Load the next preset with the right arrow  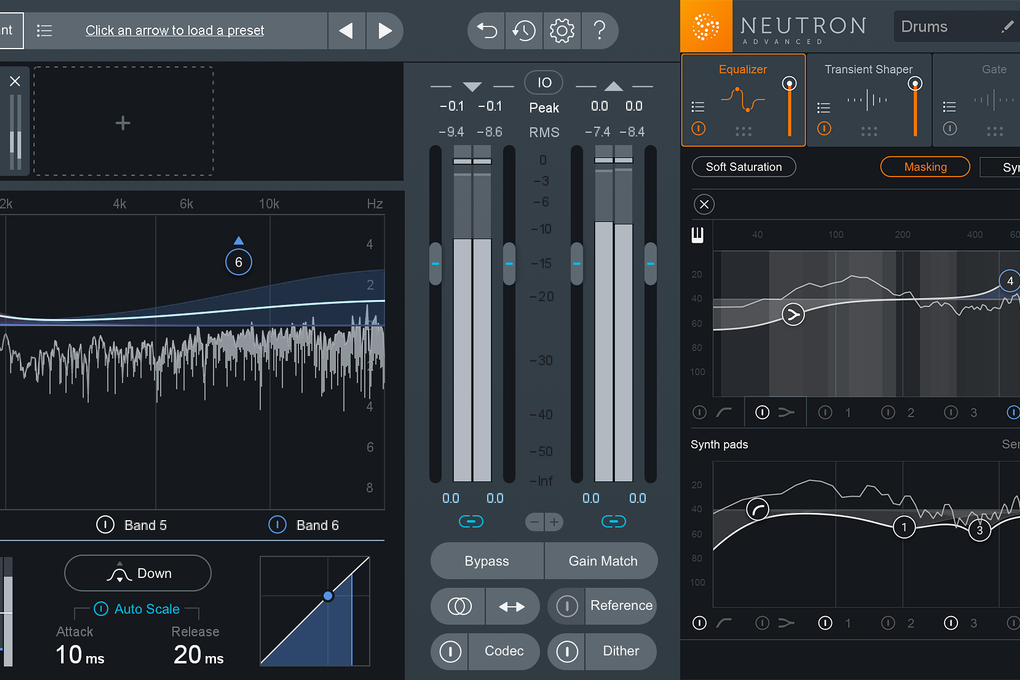[384, 31]
